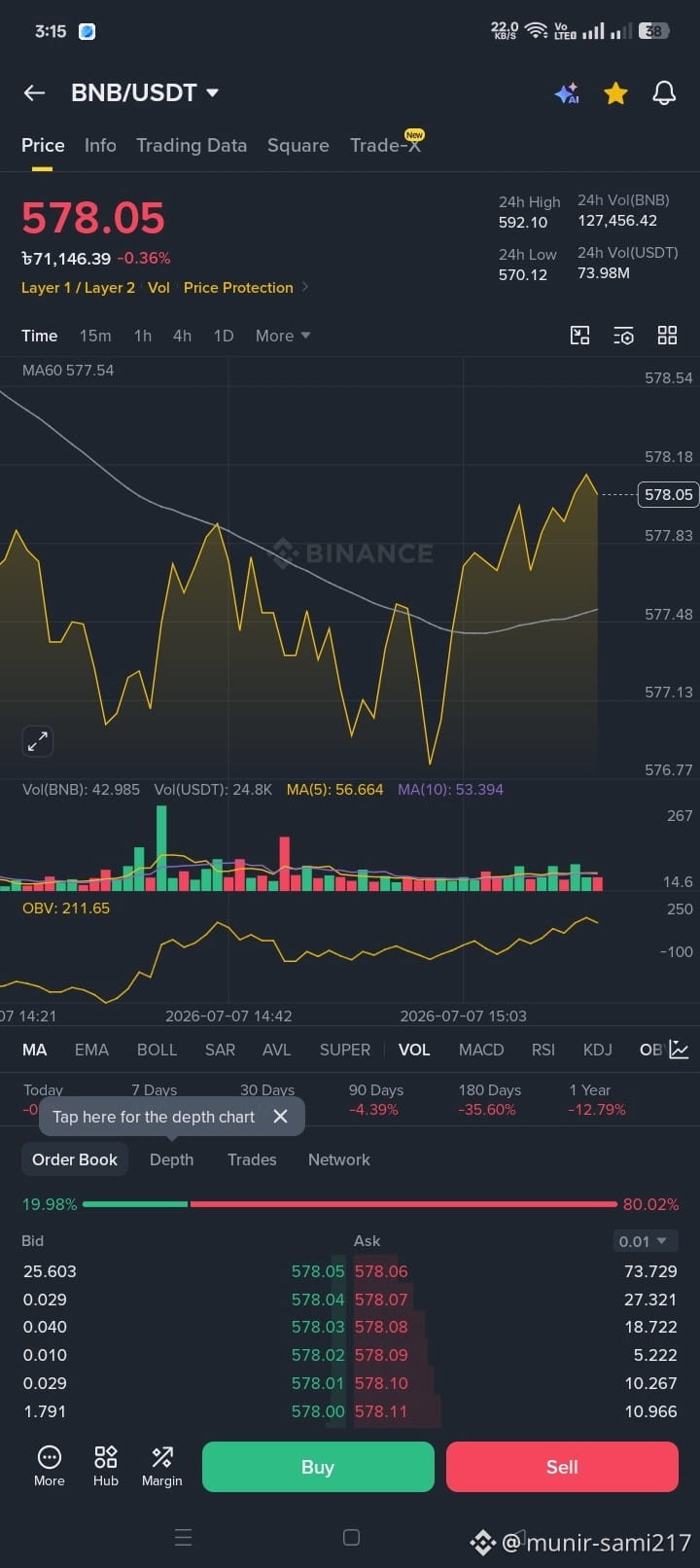
Task: Toggle the VOL sub-indicator
Action: tap(414, 1050)
